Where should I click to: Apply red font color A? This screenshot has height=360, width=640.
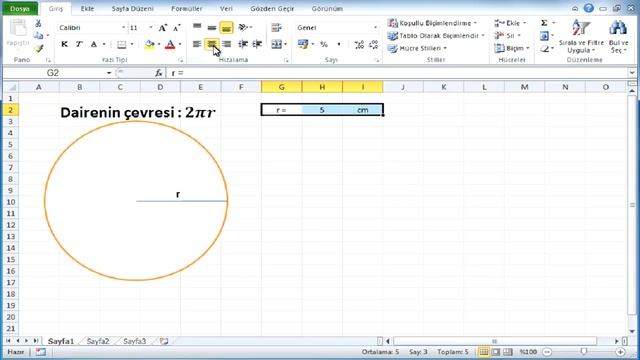pyautogui.click(x=170, y=44)
